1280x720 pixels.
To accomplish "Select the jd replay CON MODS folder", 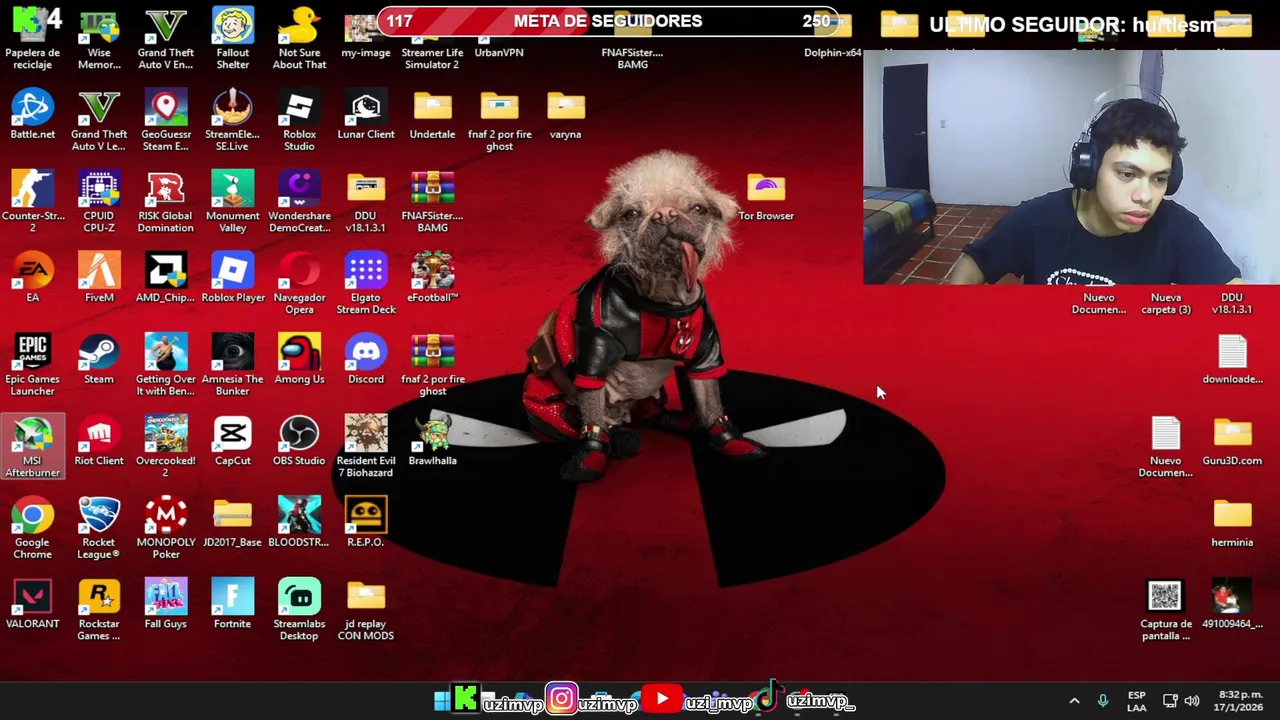I will tap(366, 610).
